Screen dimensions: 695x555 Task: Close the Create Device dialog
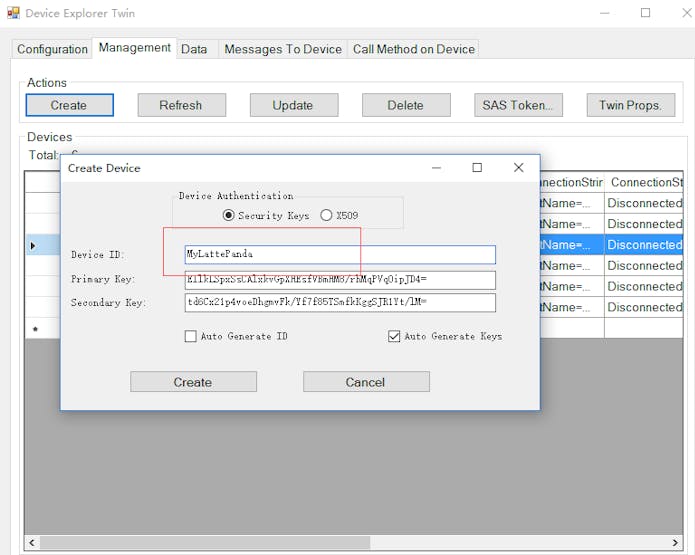pyautogui.click(x=519, y=168)
